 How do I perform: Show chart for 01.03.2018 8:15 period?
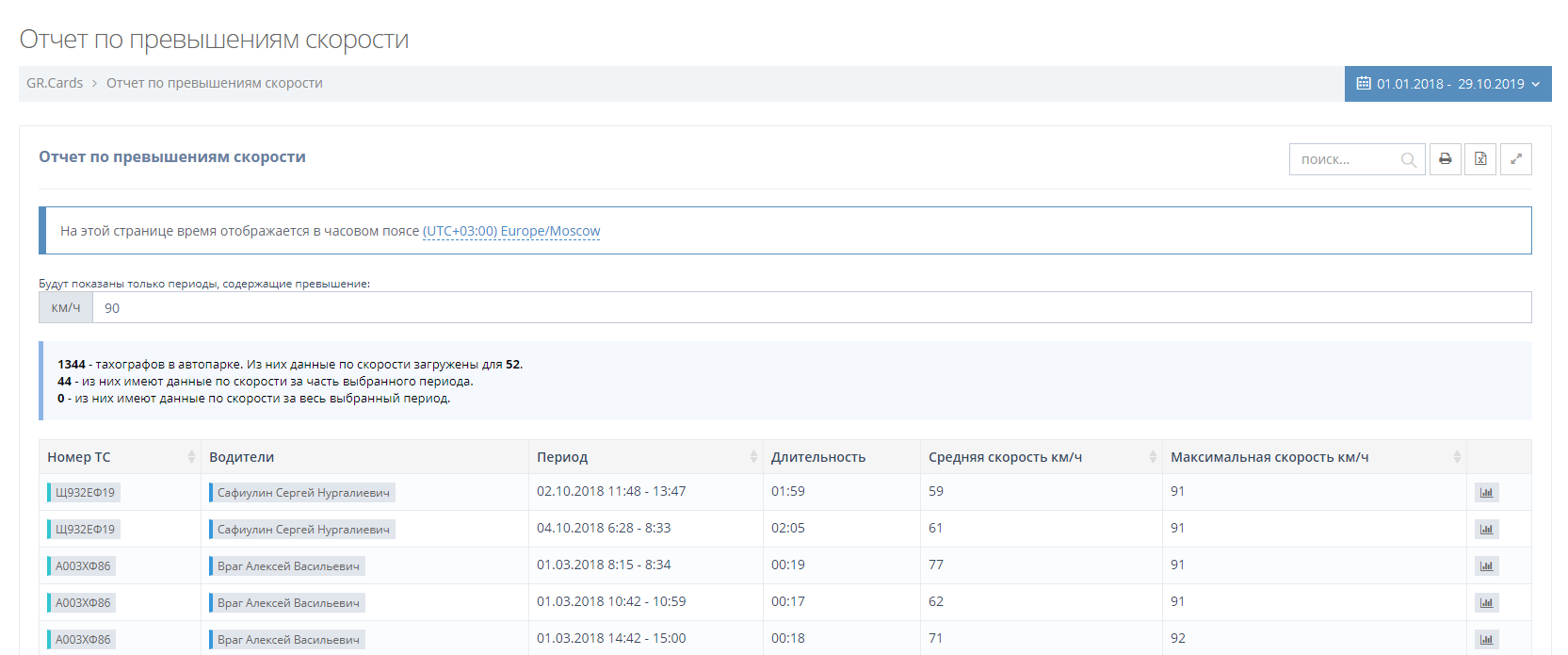click(x=1486, y=566)
